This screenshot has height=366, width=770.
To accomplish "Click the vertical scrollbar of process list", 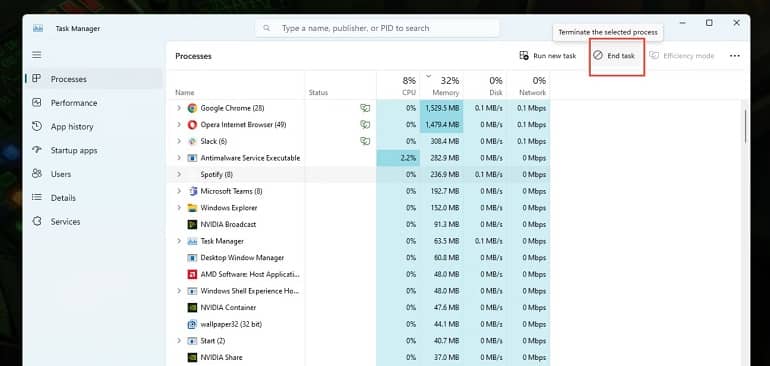I will (745, 127).
